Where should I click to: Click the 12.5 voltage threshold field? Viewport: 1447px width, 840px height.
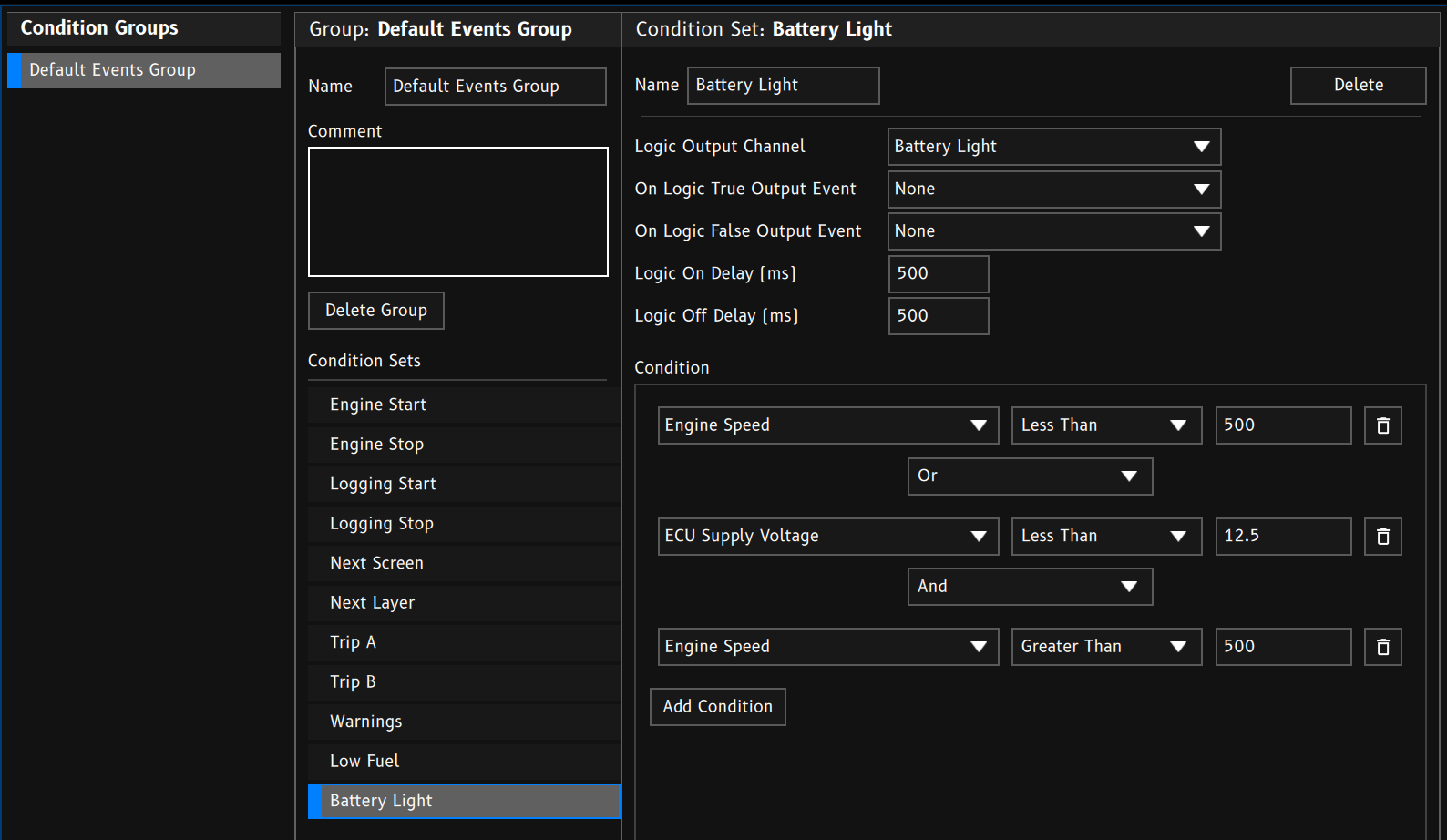click(x=1283, y=537)
